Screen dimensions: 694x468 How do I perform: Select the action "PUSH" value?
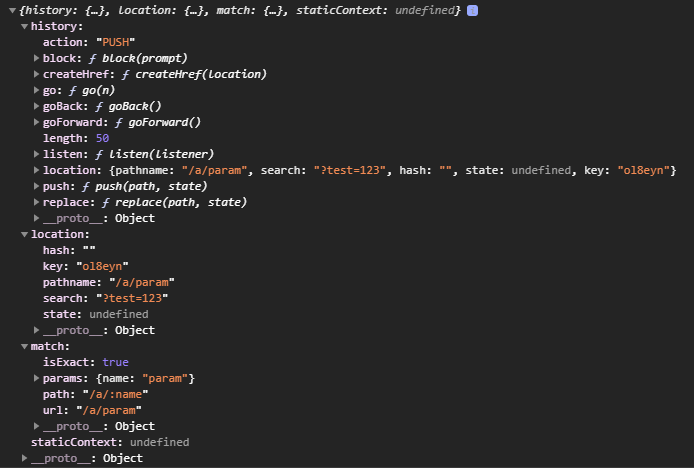tap(116, 42)
